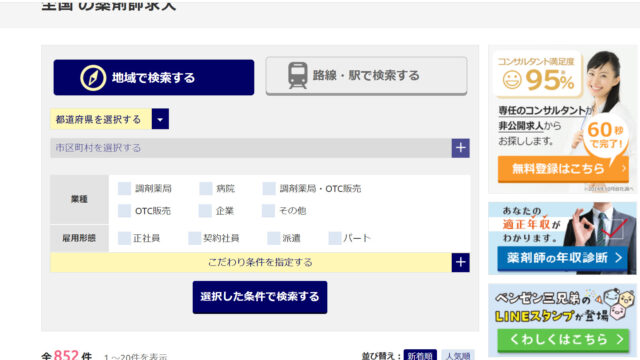Click the ベンゼン三兄弟 LINE stamp banner image
The image size is (640, 360).
pos(562,320)
